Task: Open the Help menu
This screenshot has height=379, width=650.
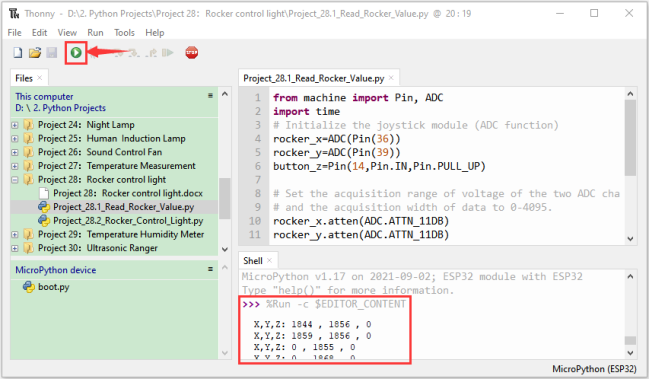Action: [155, 32]
